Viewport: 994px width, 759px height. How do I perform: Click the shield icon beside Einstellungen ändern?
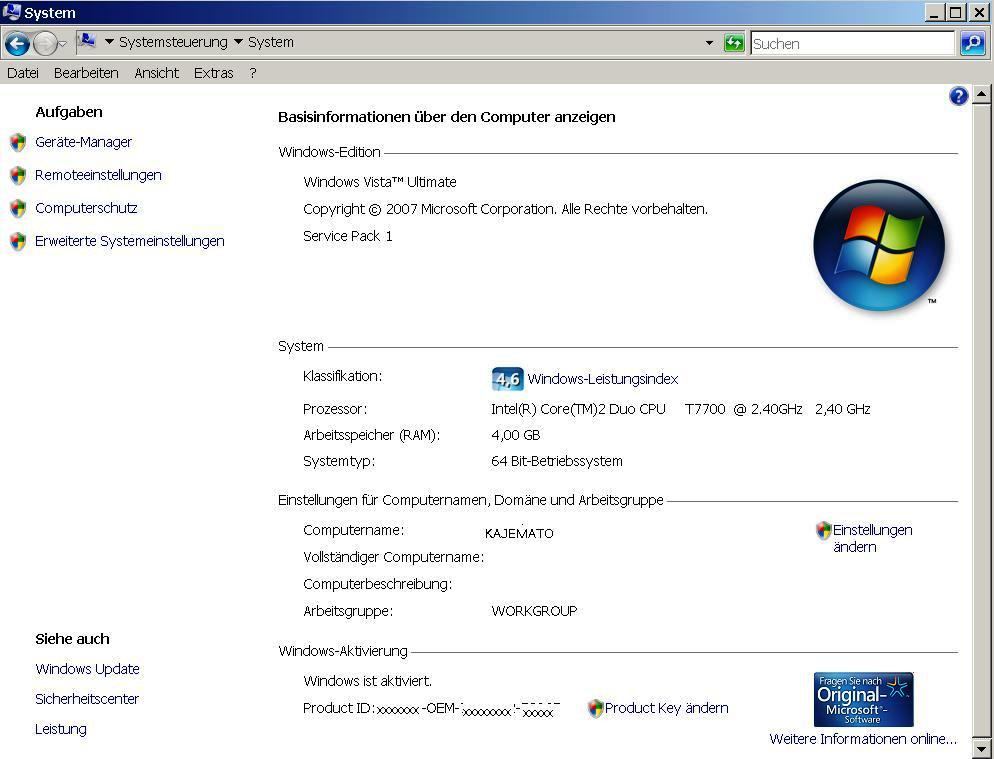click(x=823, y=530)
